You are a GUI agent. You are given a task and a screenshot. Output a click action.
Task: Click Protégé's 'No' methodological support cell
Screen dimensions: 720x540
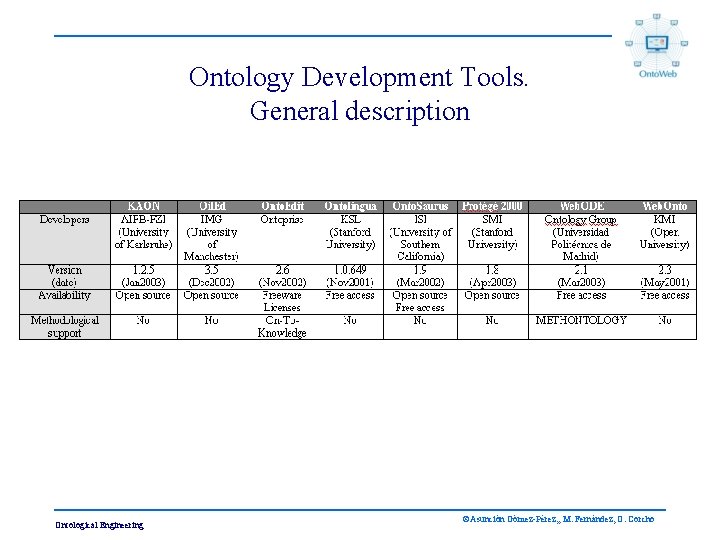point(492,327)
